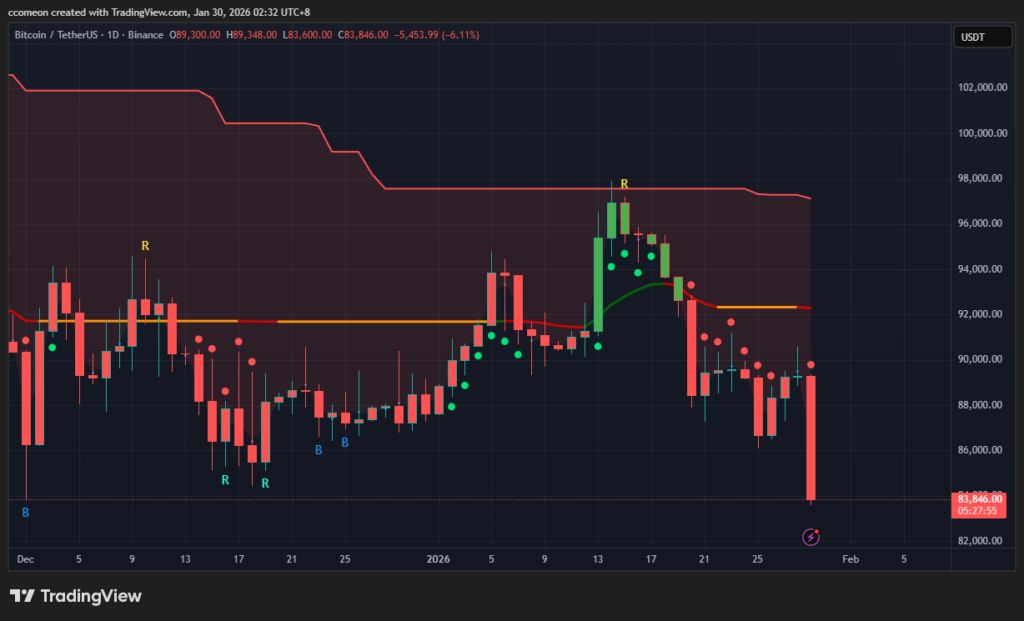Click the purple lightning event icon
The image size is (1024, 621).
[811, 537]
